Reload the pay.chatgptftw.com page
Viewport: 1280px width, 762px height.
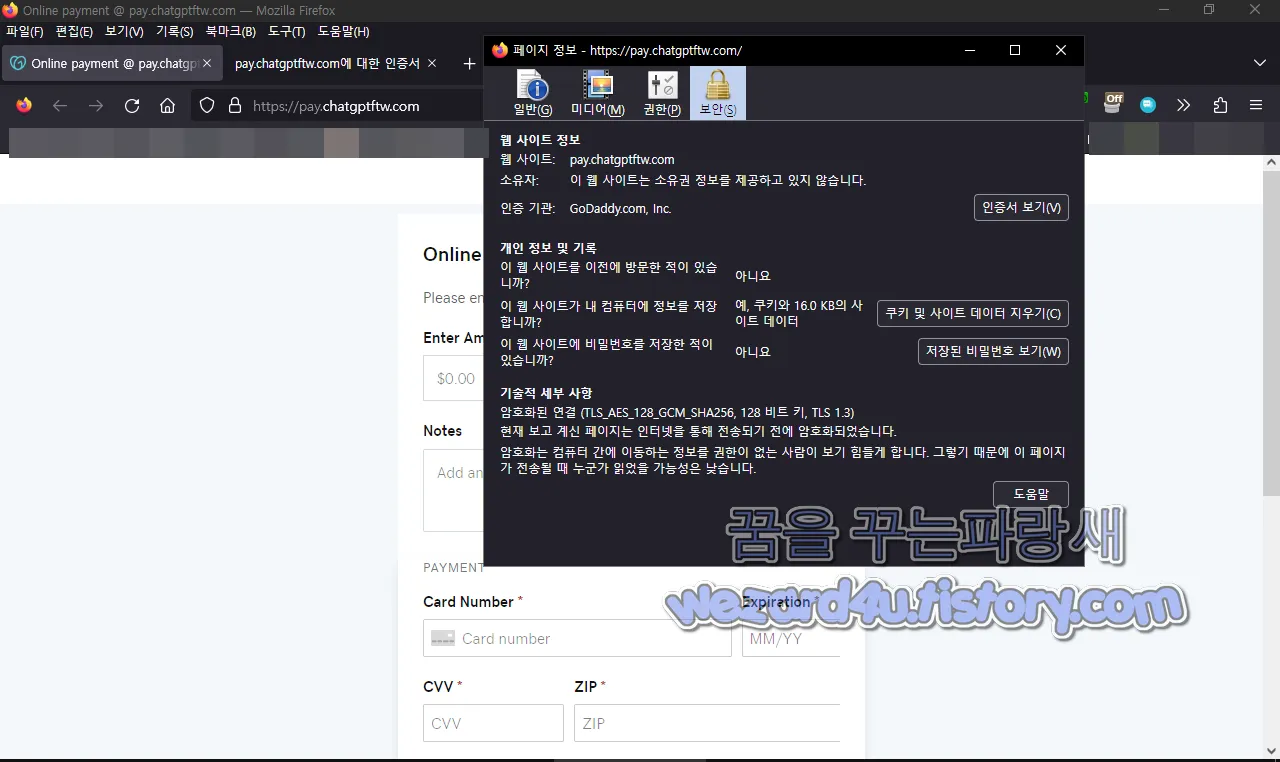click(132, 105)
